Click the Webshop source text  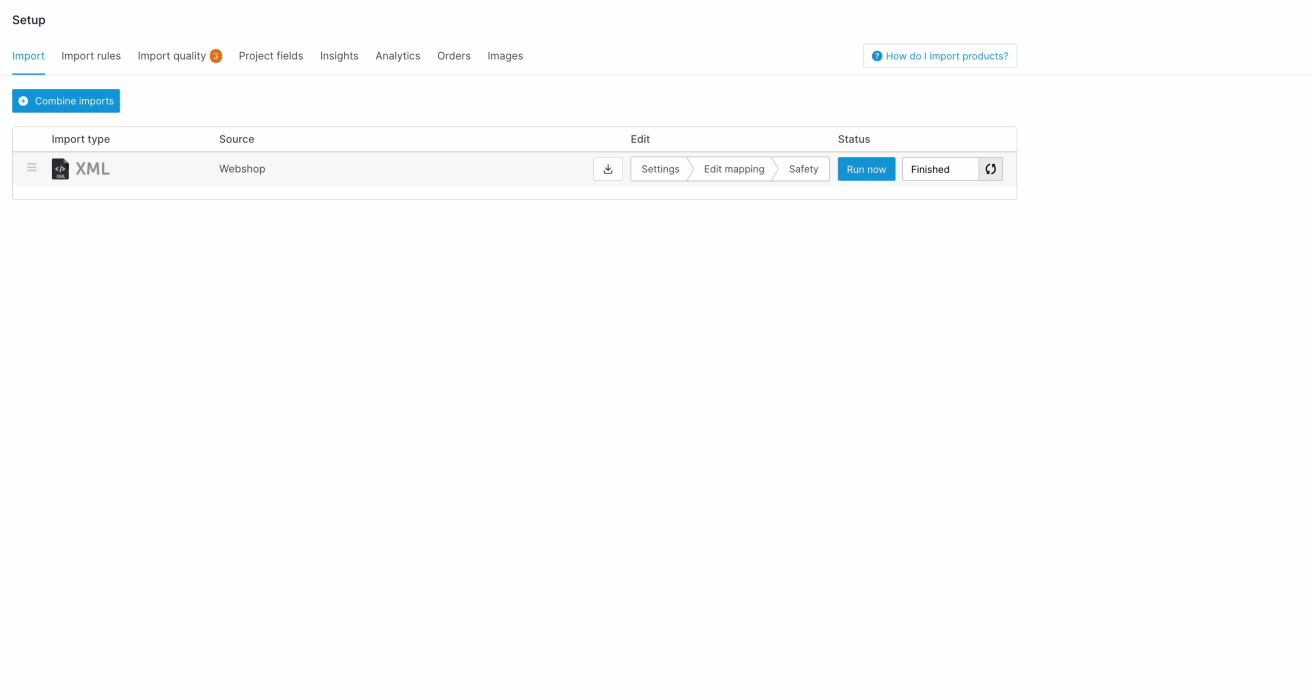tap(242, 169)
